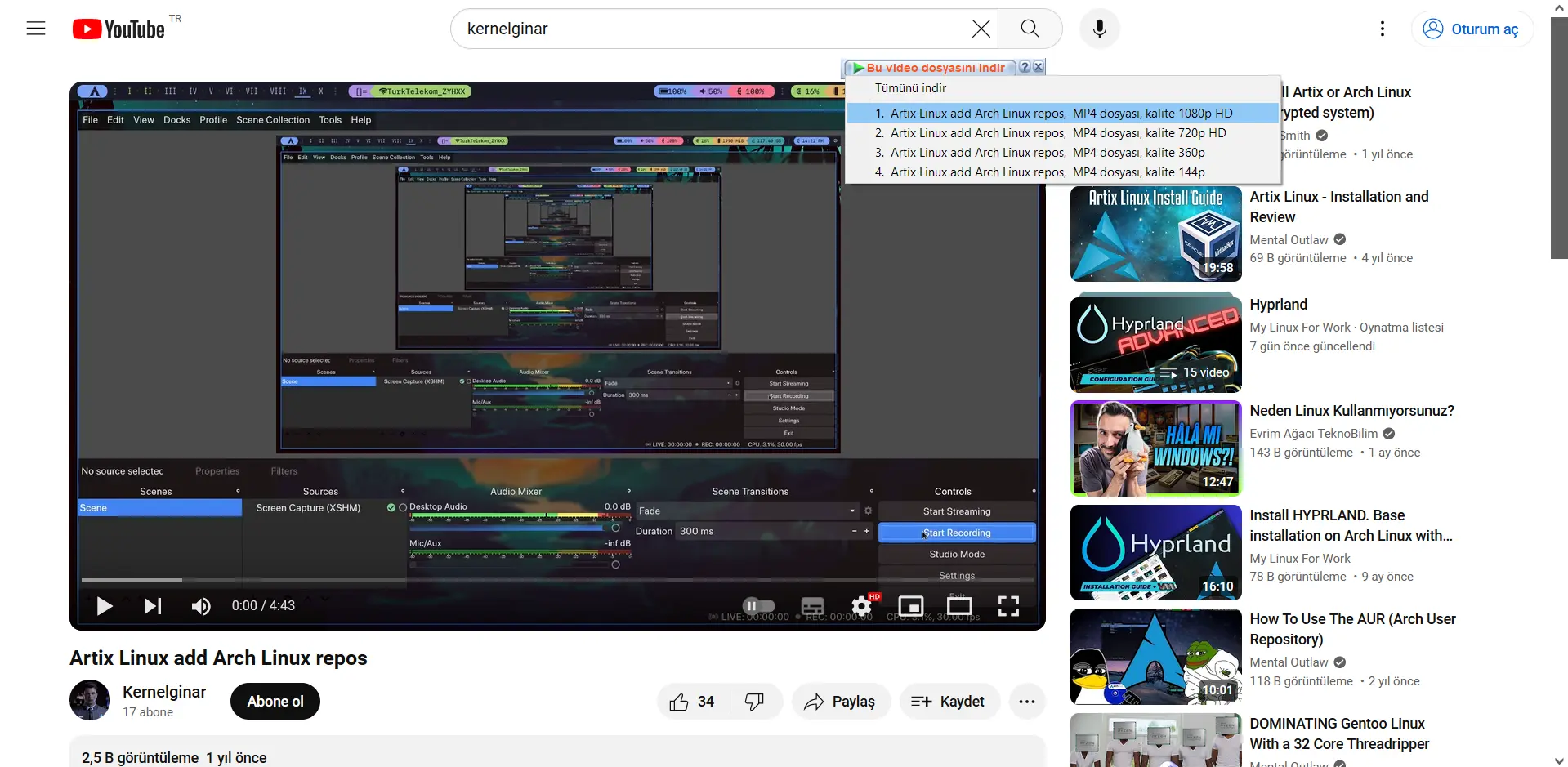This screenshot has width=1568, height=767.
Task: Turn on subtitles with the captions icon
Action: click(x=812, y=606)
